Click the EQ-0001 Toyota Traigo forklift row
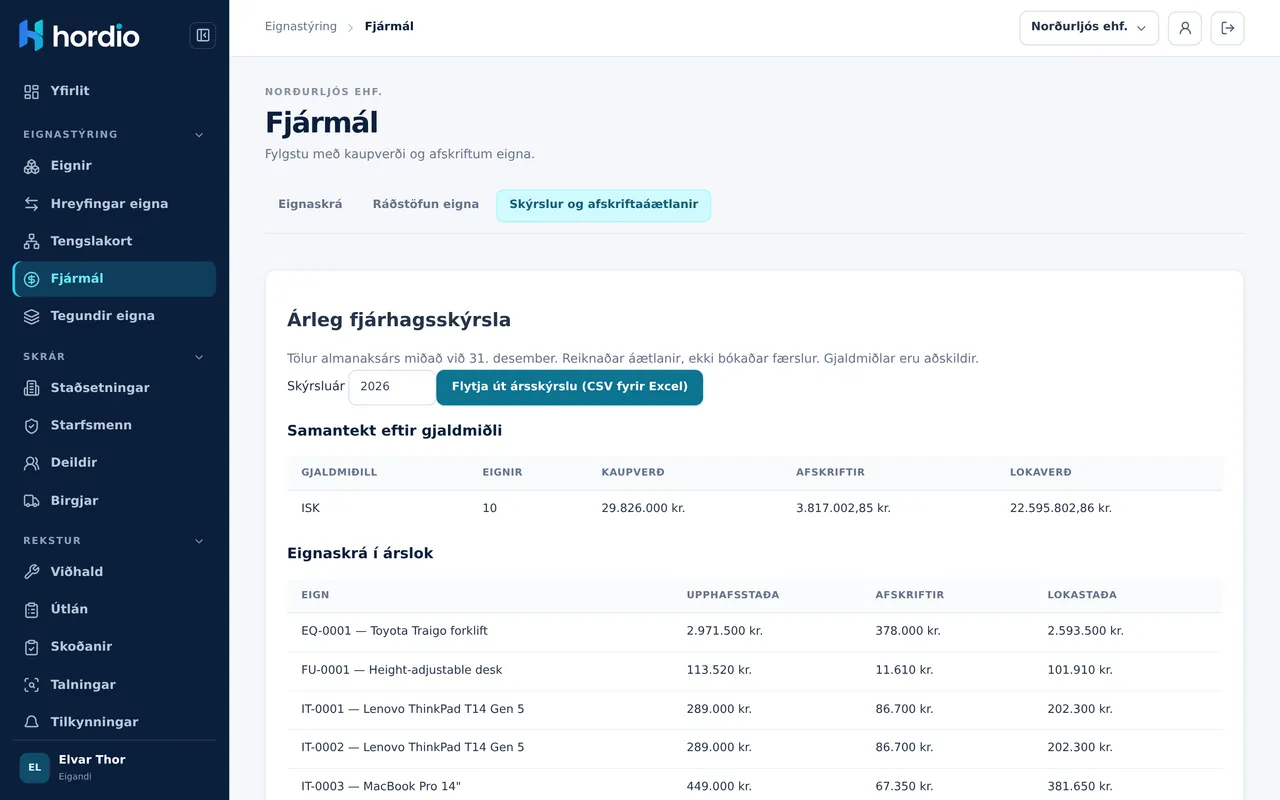Screen dimensions: 1280x800 pos(754,632)
